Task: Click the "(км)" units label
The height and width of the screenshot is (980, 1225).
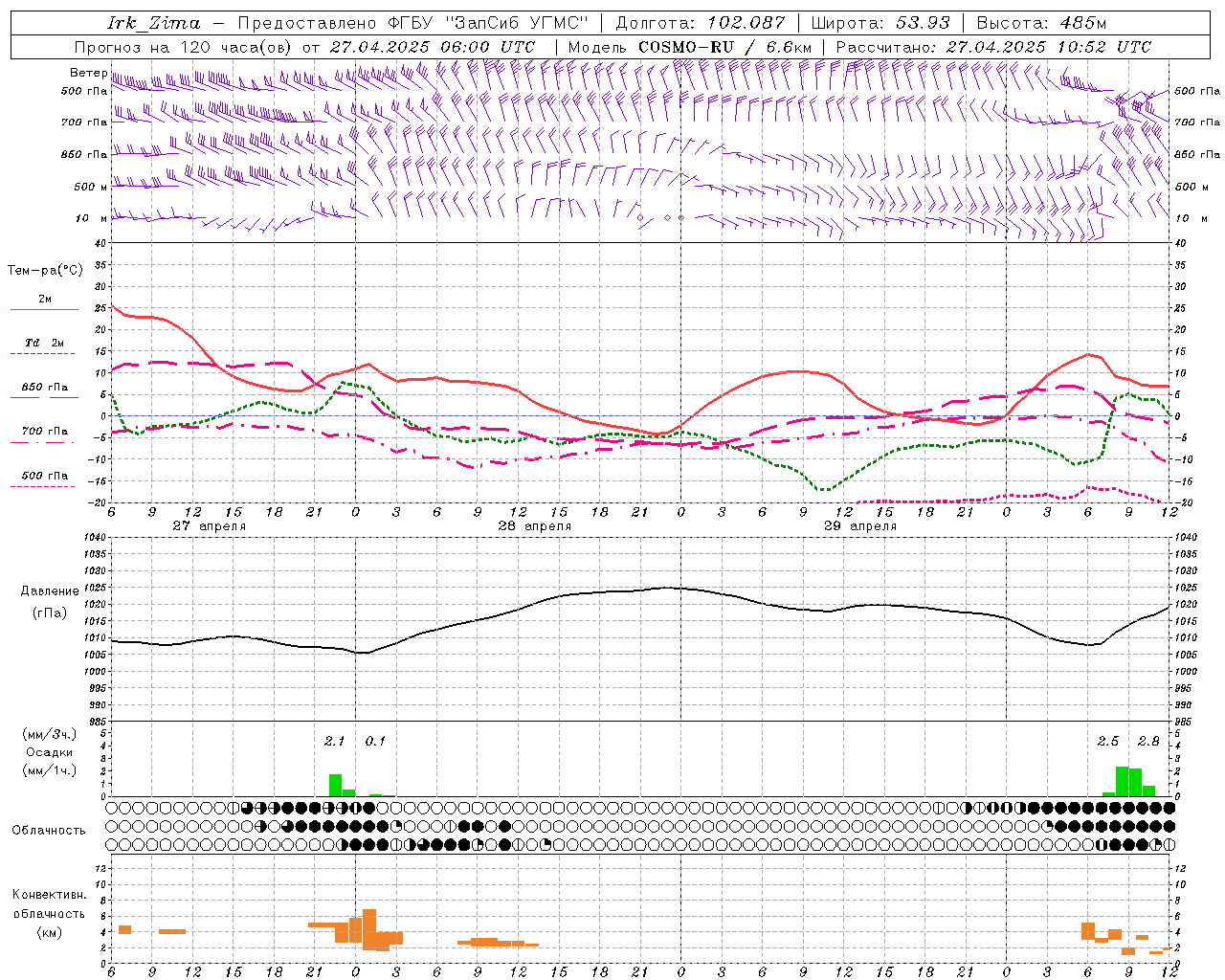Action: 50,932
